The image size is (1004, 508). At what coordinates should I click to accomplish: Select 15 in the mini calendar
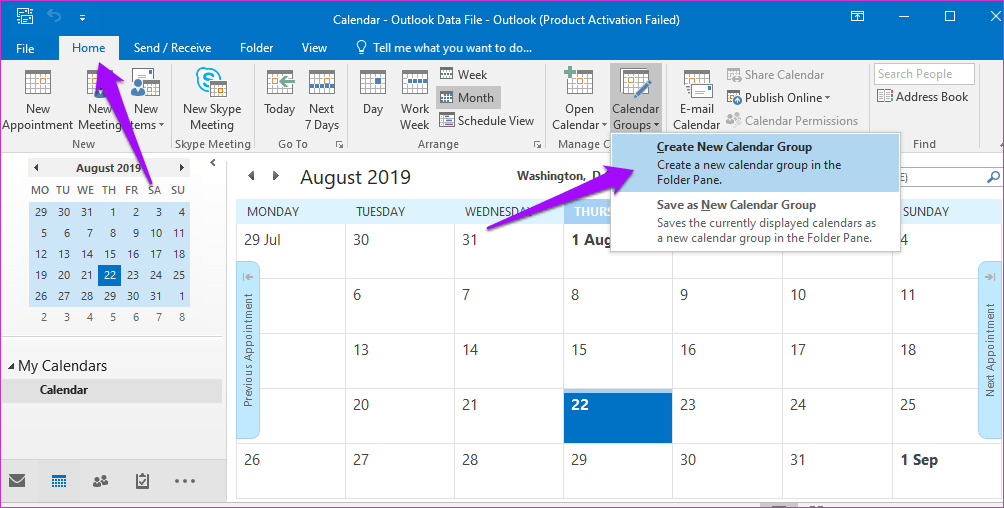tap(110, 254)
